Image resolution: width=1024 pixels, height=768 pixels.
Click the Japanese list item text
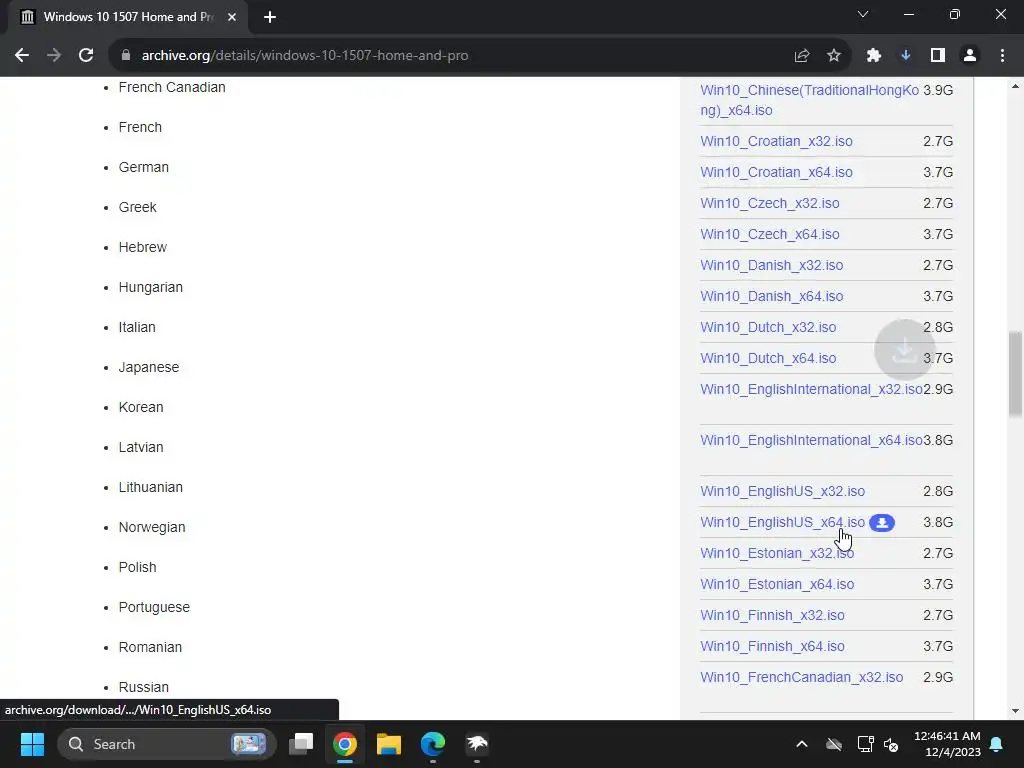coord(149,367)
